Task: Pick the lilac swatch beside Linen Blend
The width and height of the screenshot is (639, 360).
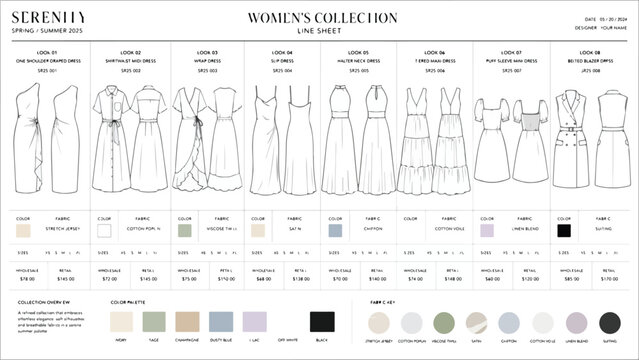Action: (487, 231)
